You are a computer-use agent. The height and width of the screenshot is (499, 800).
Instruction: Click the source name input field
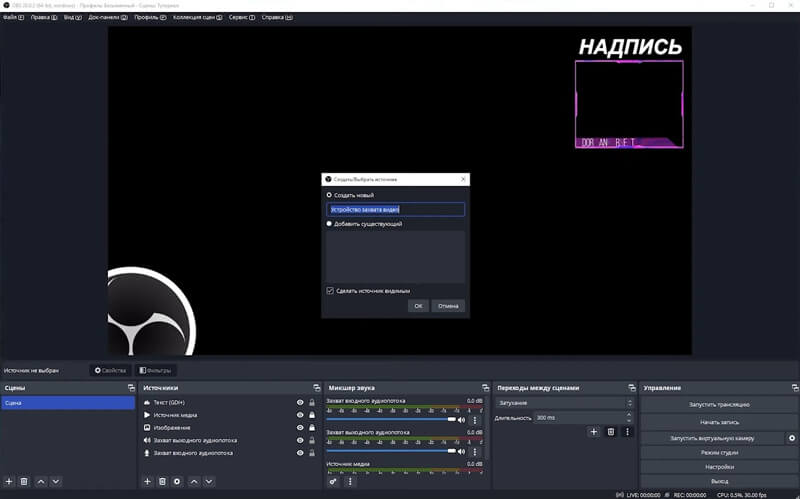click(x=395, y=210)
